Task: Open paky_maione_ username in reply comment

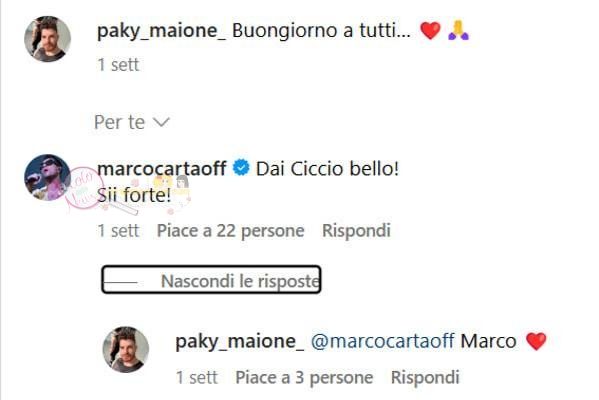Action: 240,341
